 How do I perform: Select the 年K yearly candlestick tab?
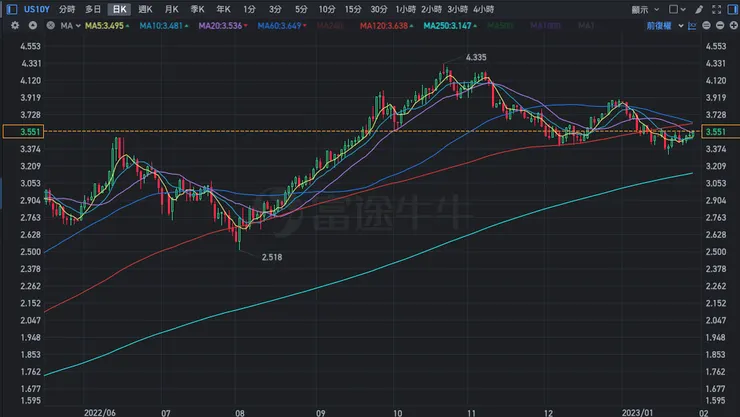coord(223,9)
